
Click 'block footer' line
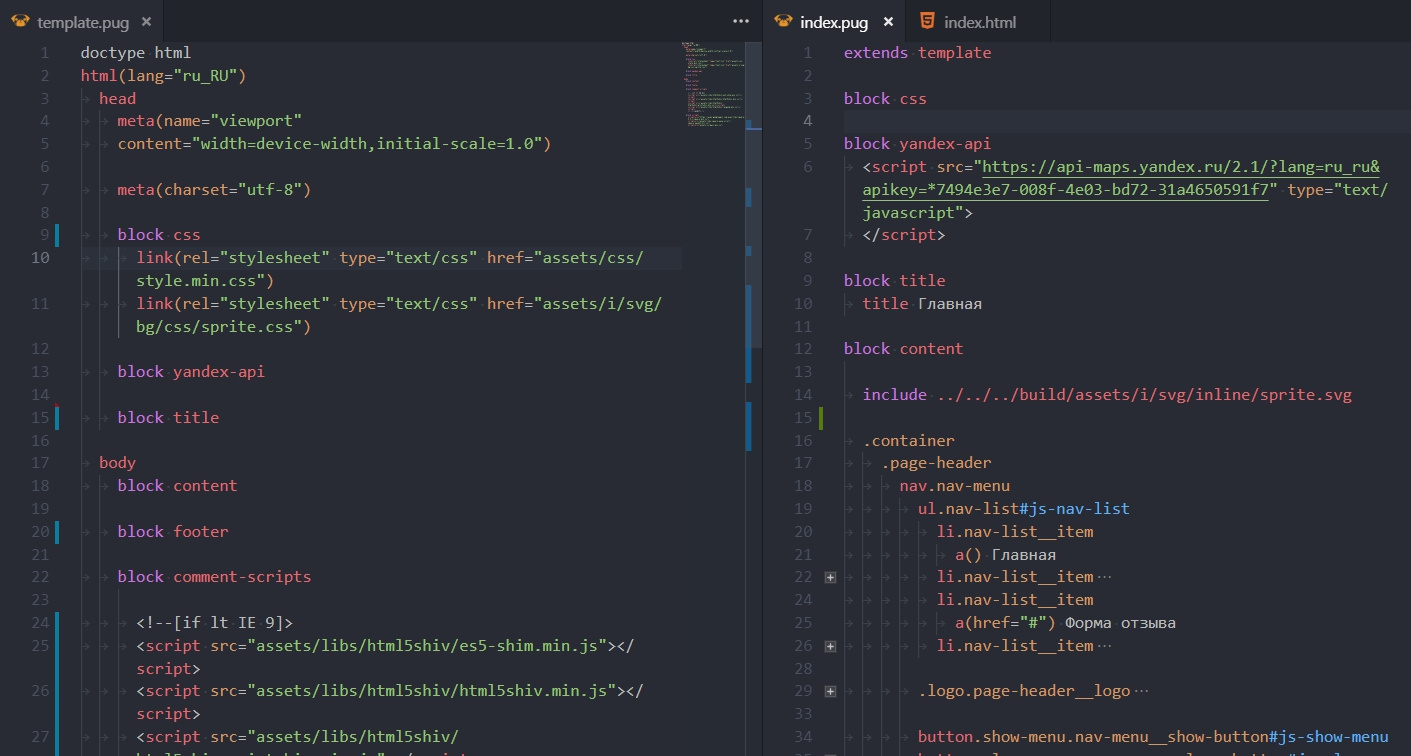pyautogui.click(x=173, y=531)
